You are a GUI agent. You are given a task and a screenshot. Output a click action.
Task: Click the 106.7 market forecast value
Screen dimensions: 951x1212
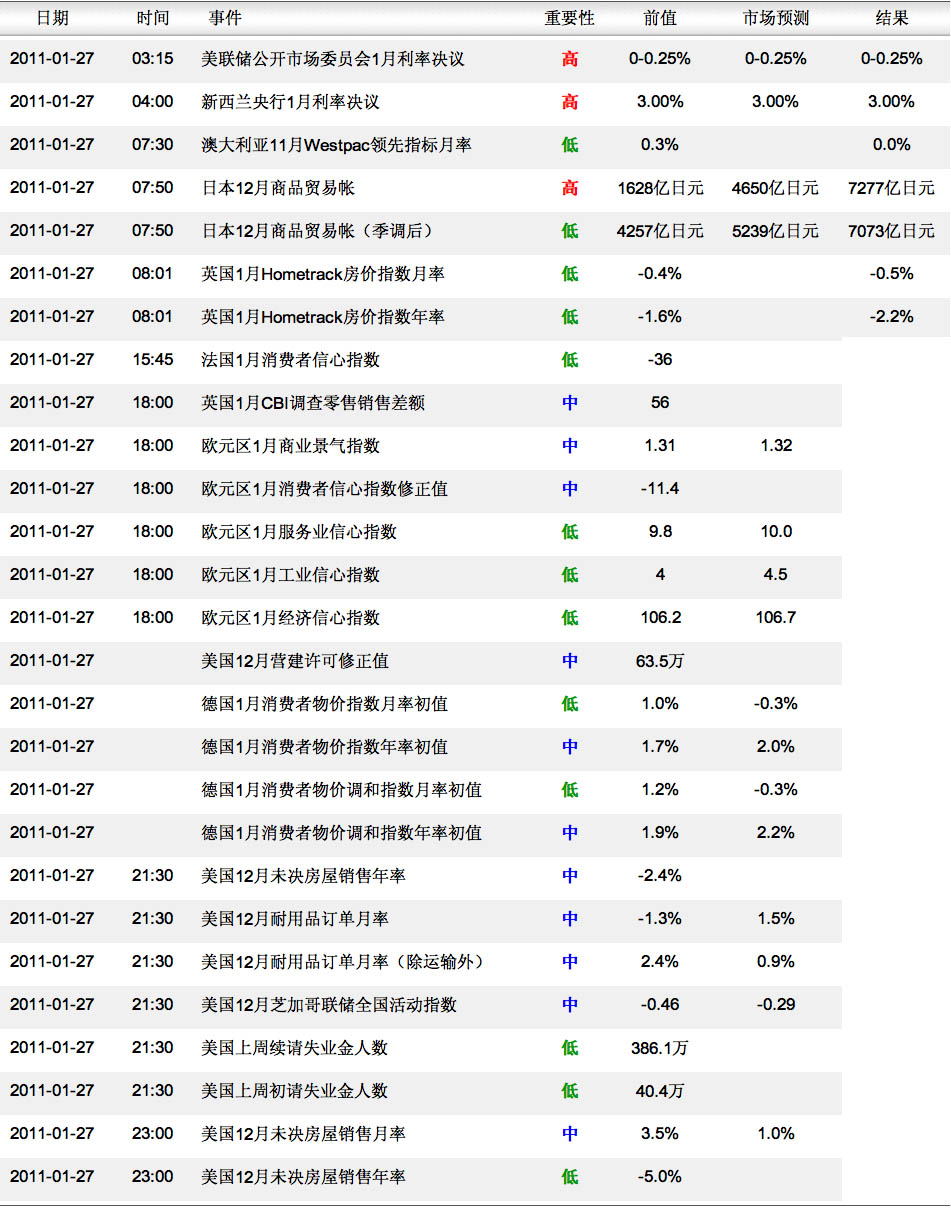click(x=776, y=618)
